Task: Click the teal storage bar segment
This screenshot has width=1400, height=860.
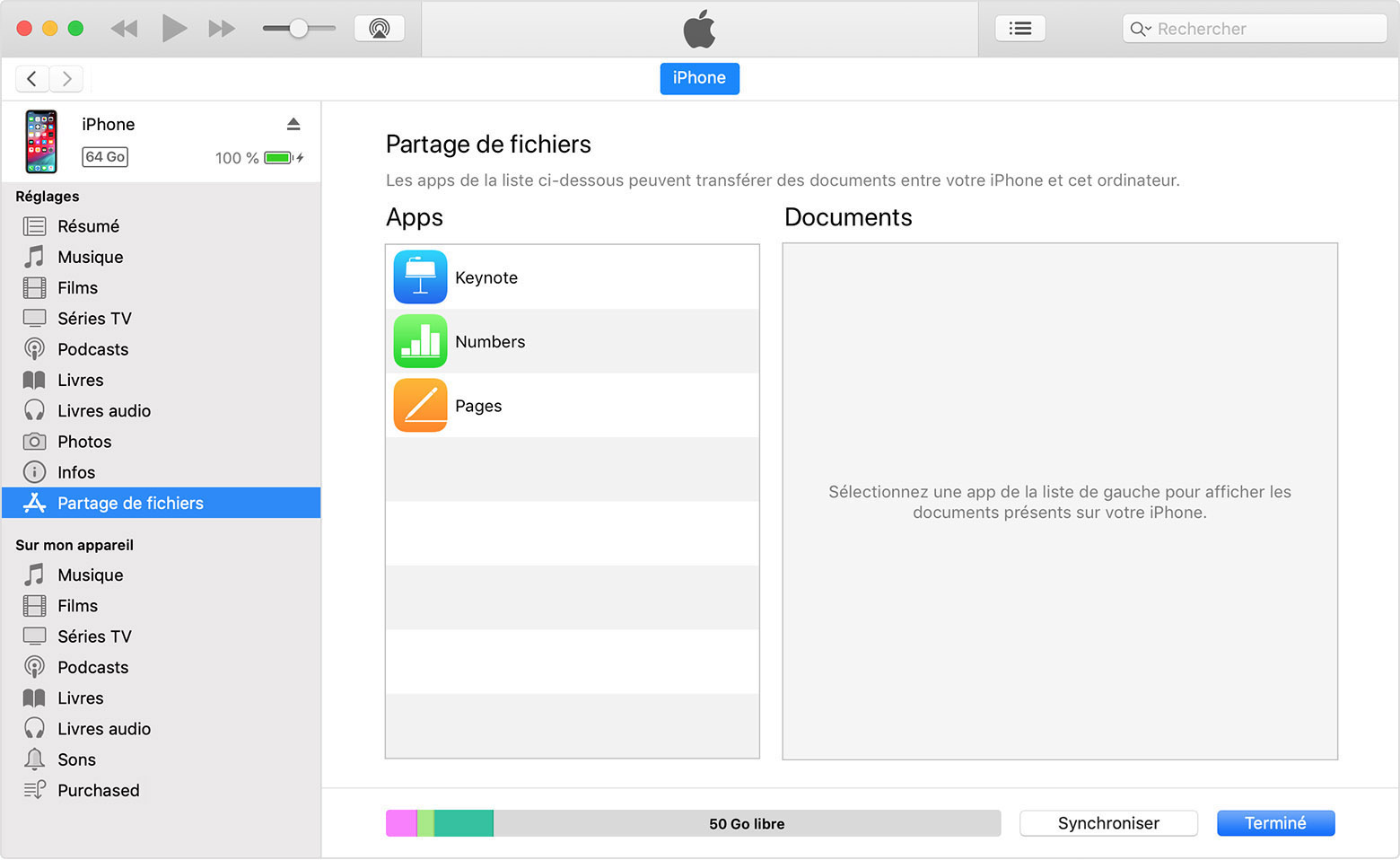Action: 464,823
